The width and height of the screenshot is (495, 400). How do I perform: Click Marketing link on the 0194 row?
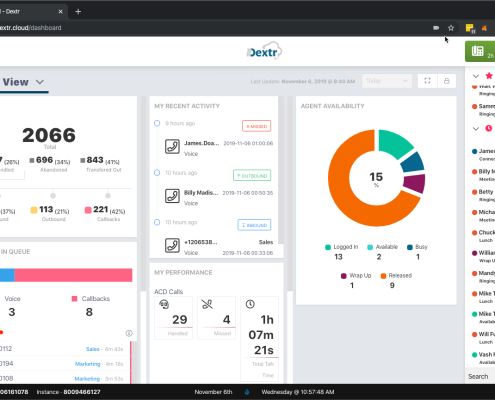pyautogui.click(x=87, y=364)
